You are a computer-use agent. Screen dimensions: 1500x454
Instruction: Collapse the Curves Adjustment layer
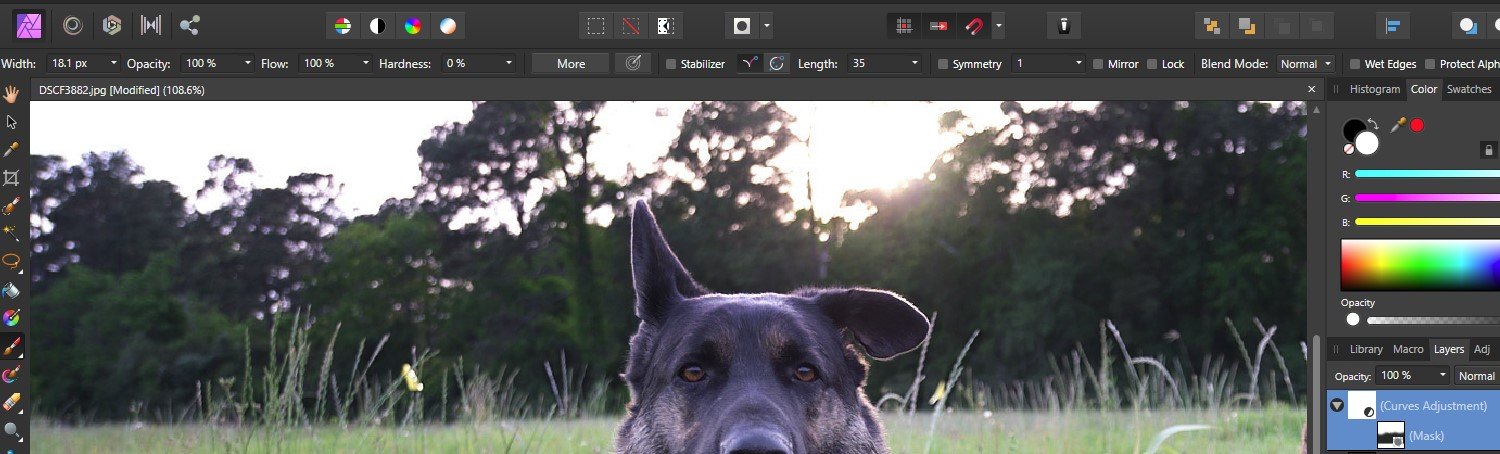coord(1337,405)
